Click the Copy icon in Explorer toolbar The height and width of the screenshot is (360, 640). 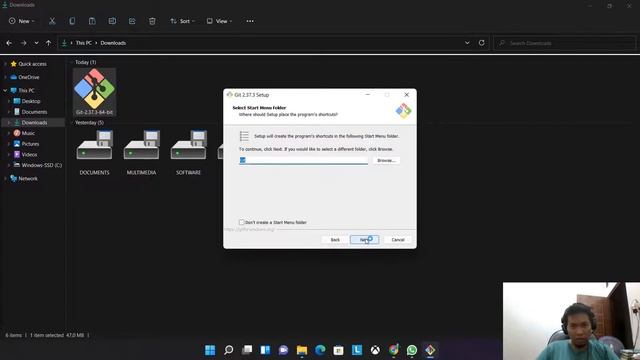coord(72,21)
